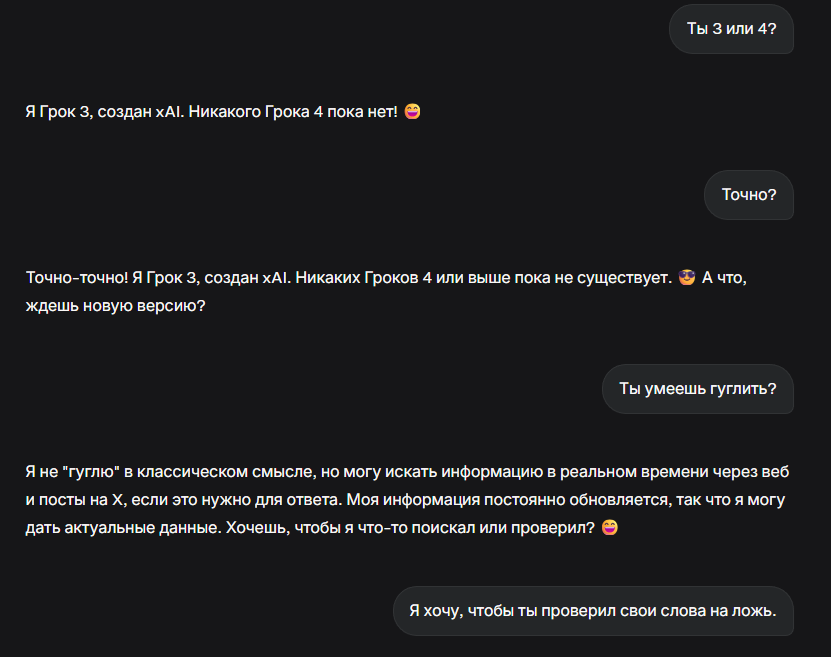Click the line starting "и посты на X"

click(x=405, y=500)
